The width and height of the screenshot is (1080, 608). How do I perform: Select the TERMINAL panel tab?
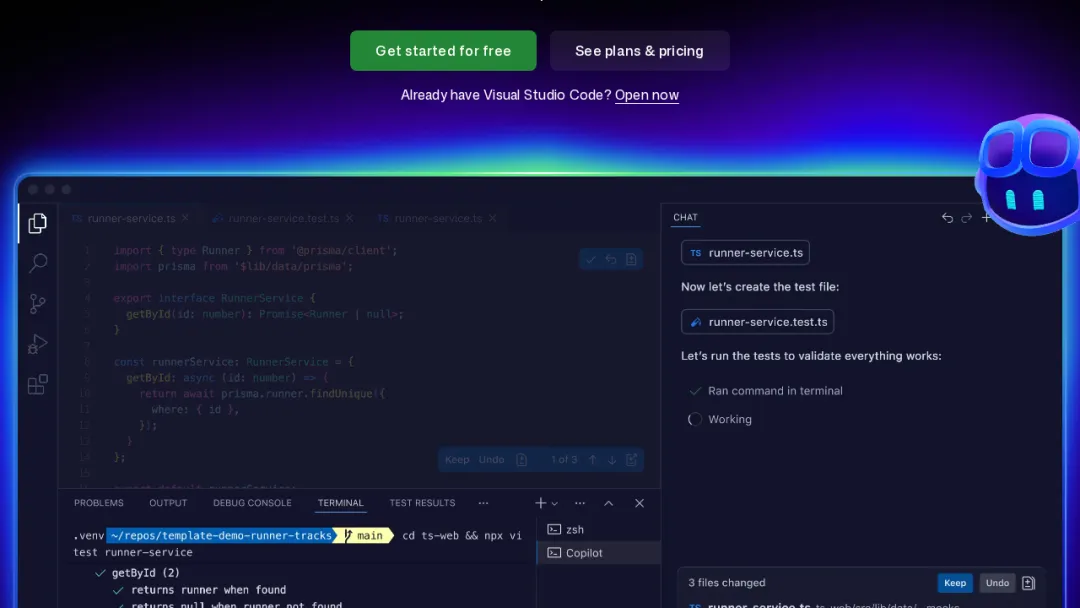(x=340, y=503)
